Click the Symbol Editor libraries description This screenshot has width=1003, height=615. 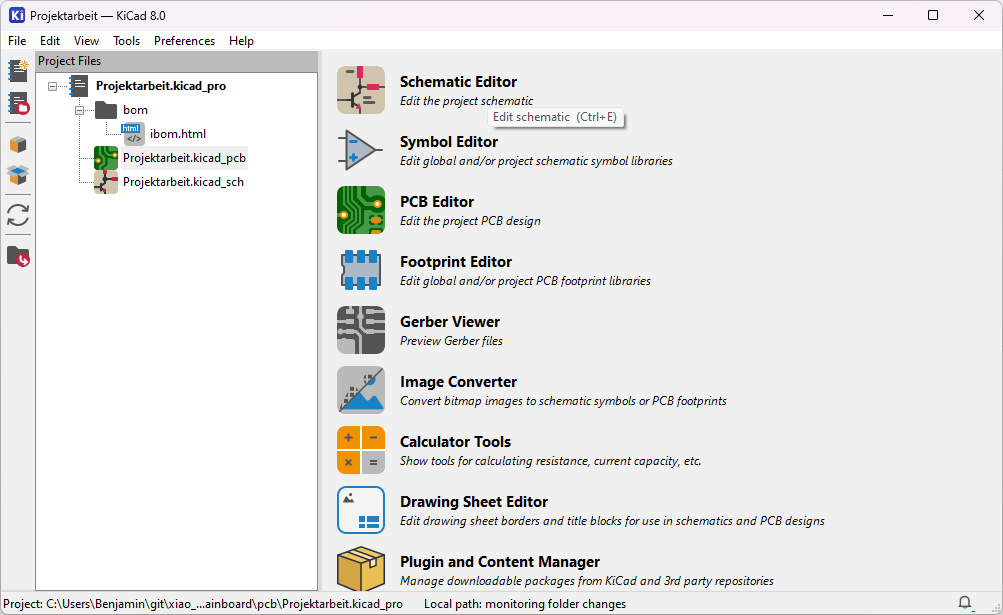point(536,161)
